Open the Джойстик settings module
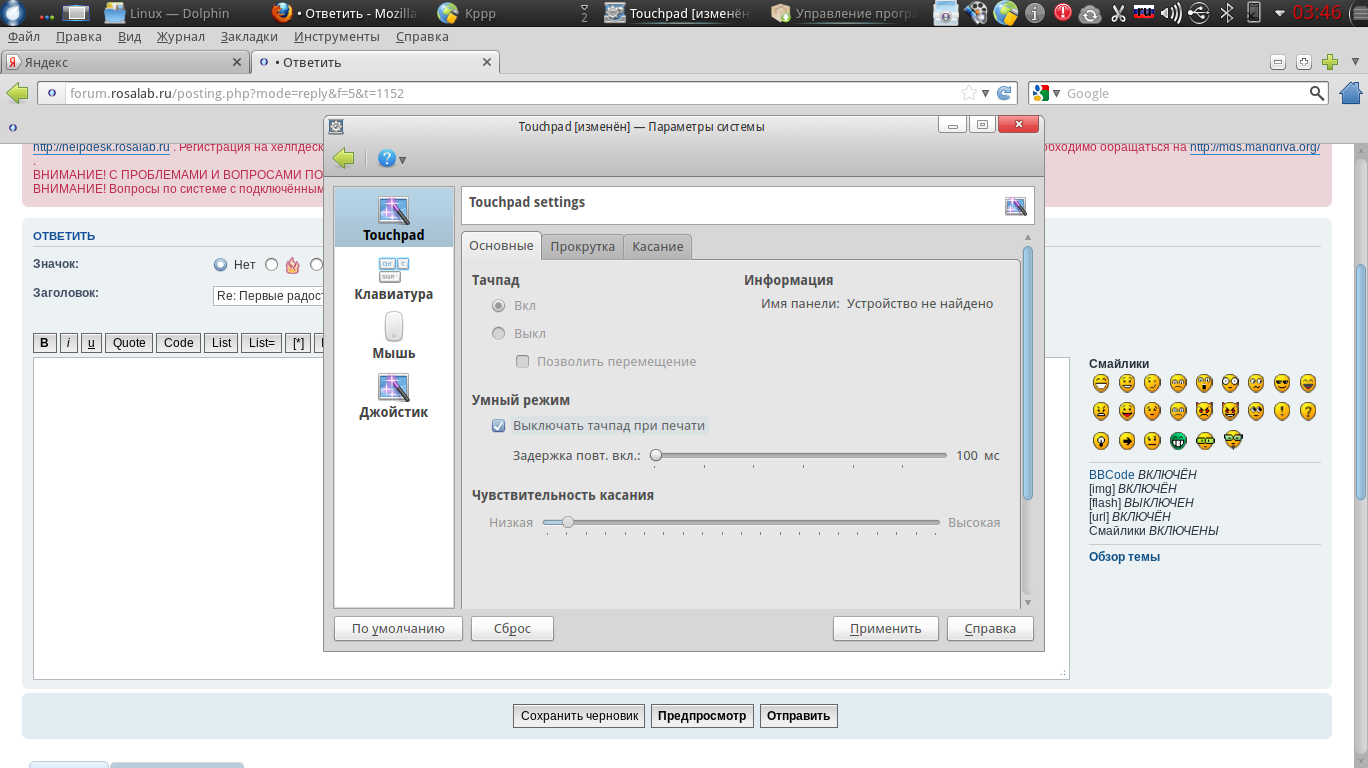Viewport: 1368px width, 768px height. (394, 395)
